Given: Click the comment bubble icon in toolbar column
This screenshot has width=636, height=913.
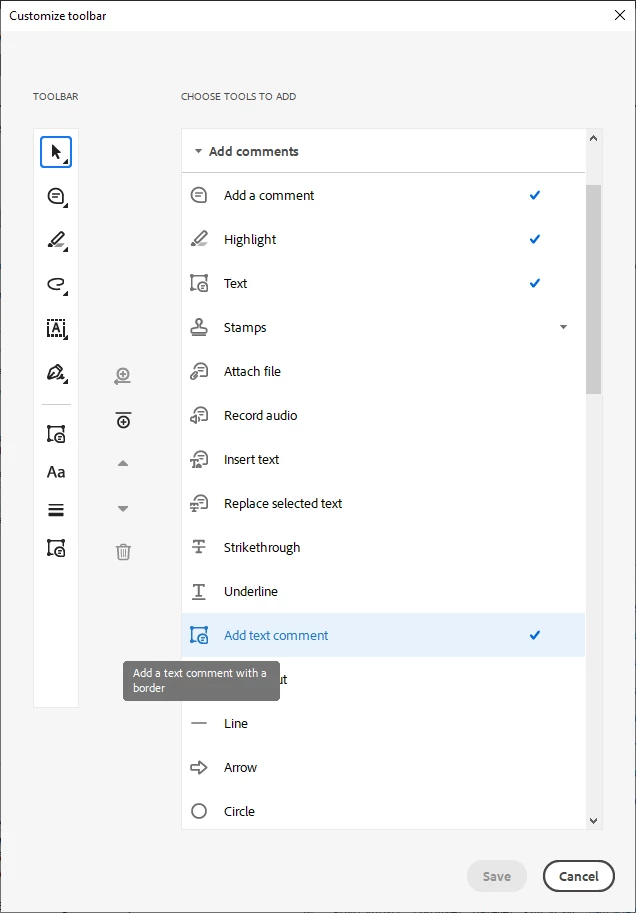Looking at the screenshot, I should [x=56, y=196].
